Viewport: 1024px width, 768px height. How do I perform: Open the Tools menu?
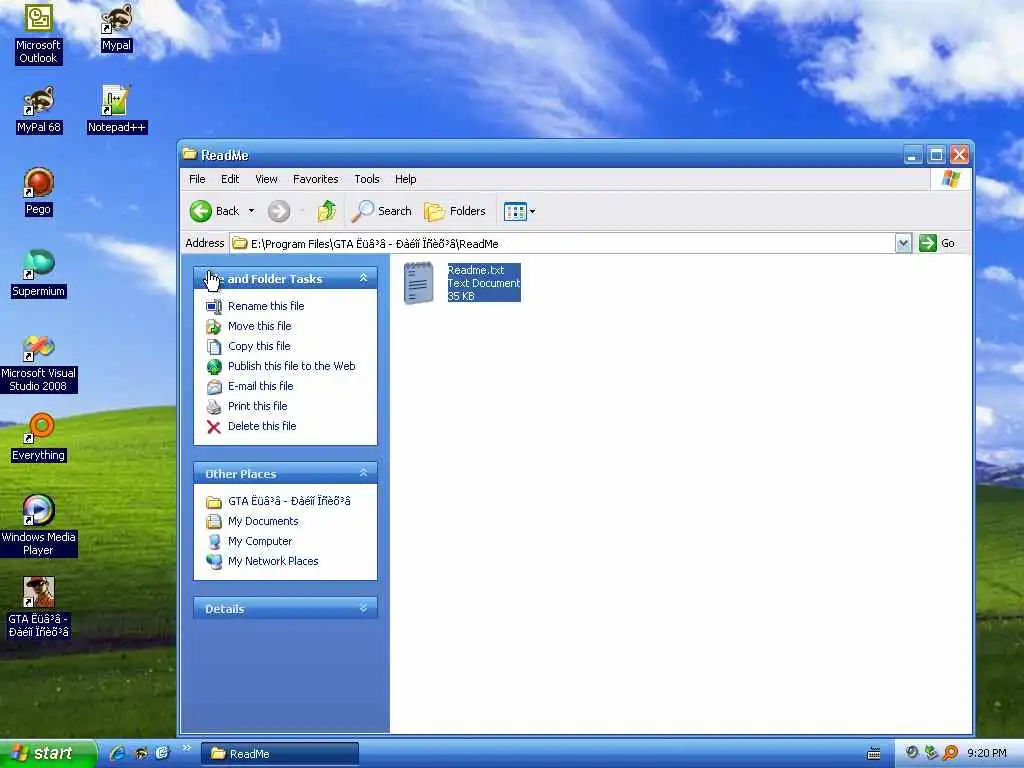point(367,179)
